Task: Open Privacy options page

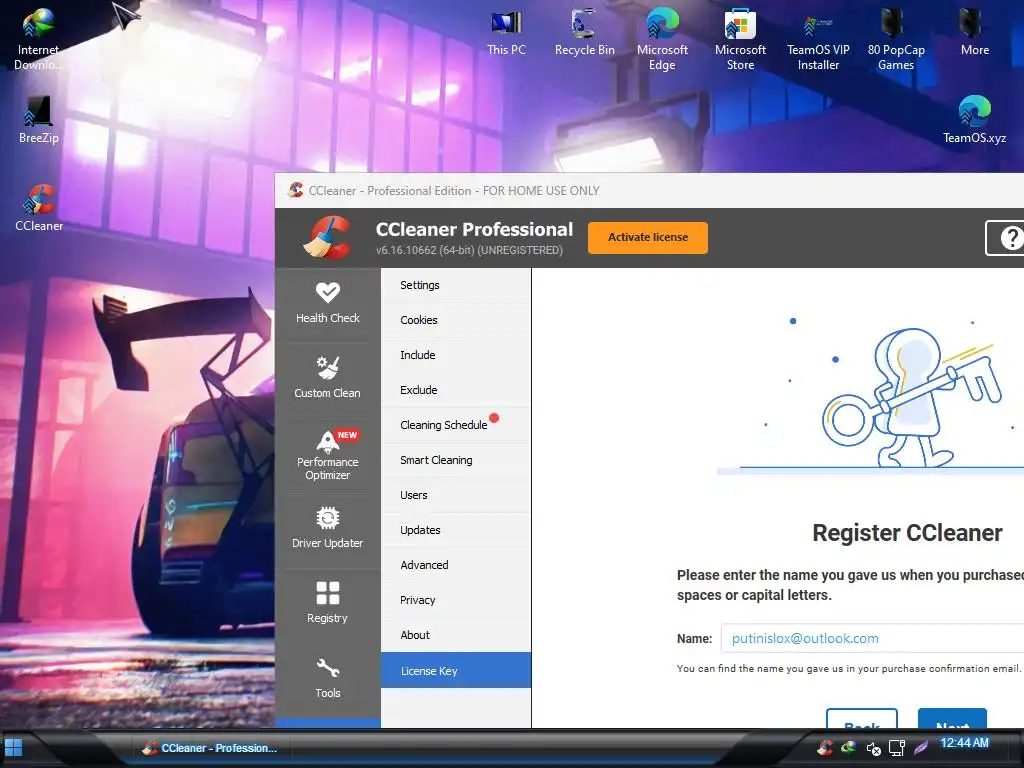Action: click(x=456, y=600)
